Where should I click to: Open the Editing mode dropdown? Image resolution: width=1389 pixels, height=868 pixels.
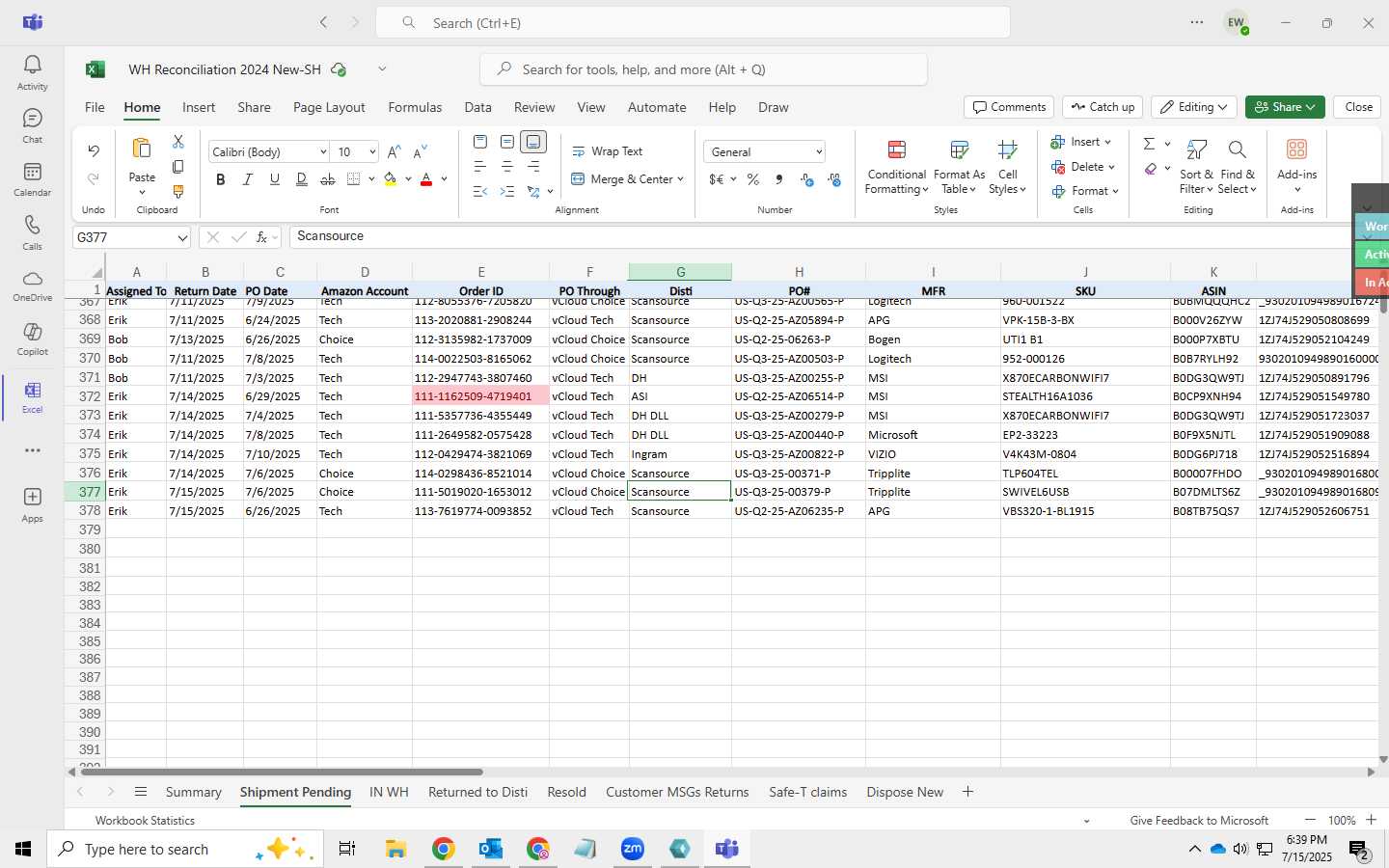tap(1194, 107)
